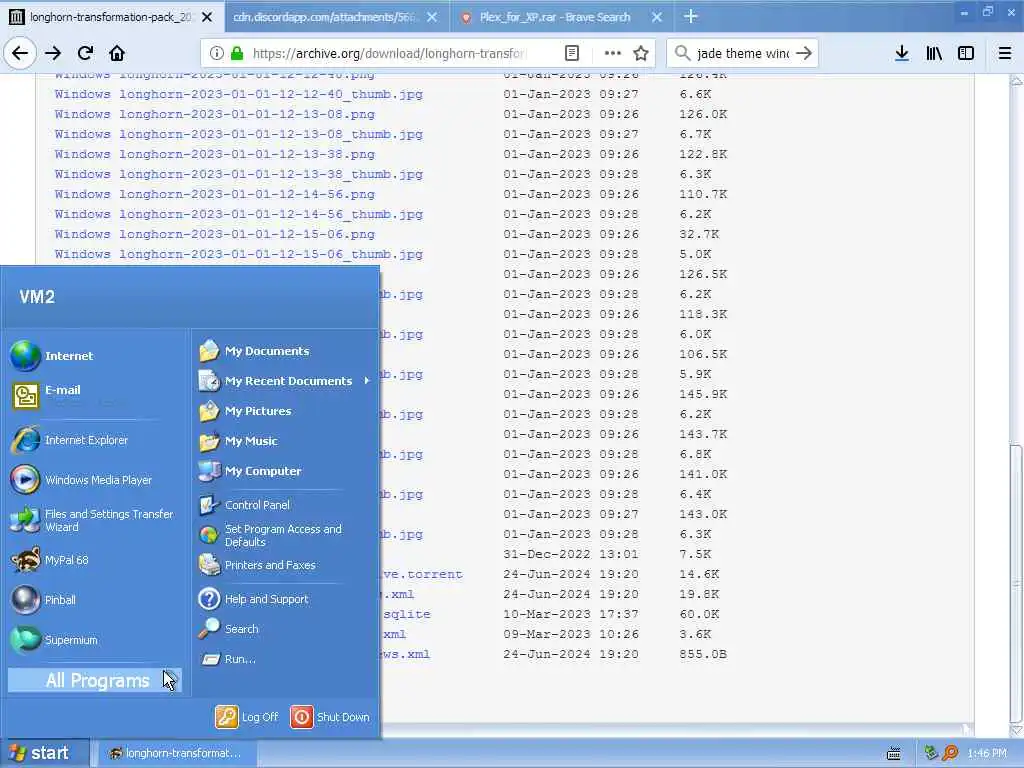Open E-mail from the Start menu

[47, 394]
